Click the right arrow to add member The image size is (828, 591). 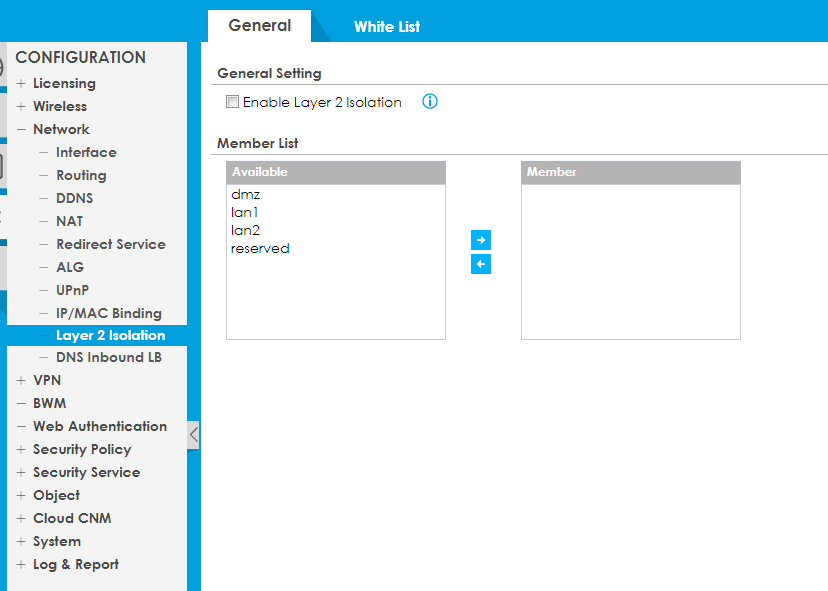(481, 240)
